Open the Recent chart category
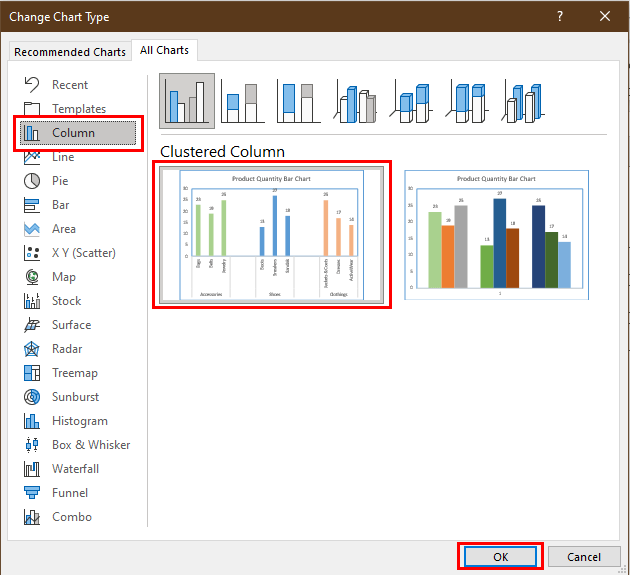This screenshot has height=575, width=630. pyautogui.click(x=78, y=85)
